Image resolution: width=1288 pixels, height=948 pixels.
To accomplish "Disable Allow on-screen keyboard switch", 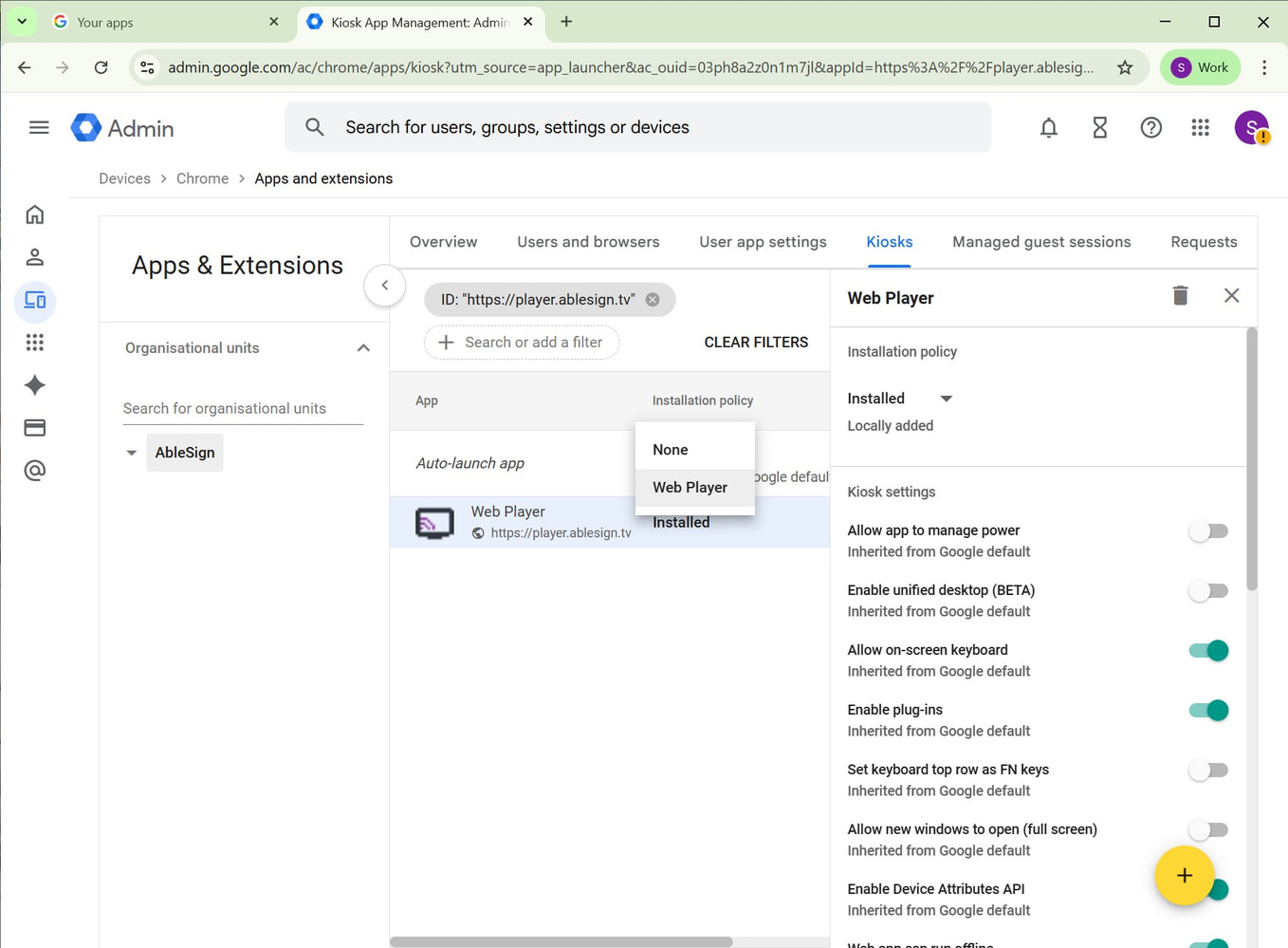I will tap(1207, 651).
